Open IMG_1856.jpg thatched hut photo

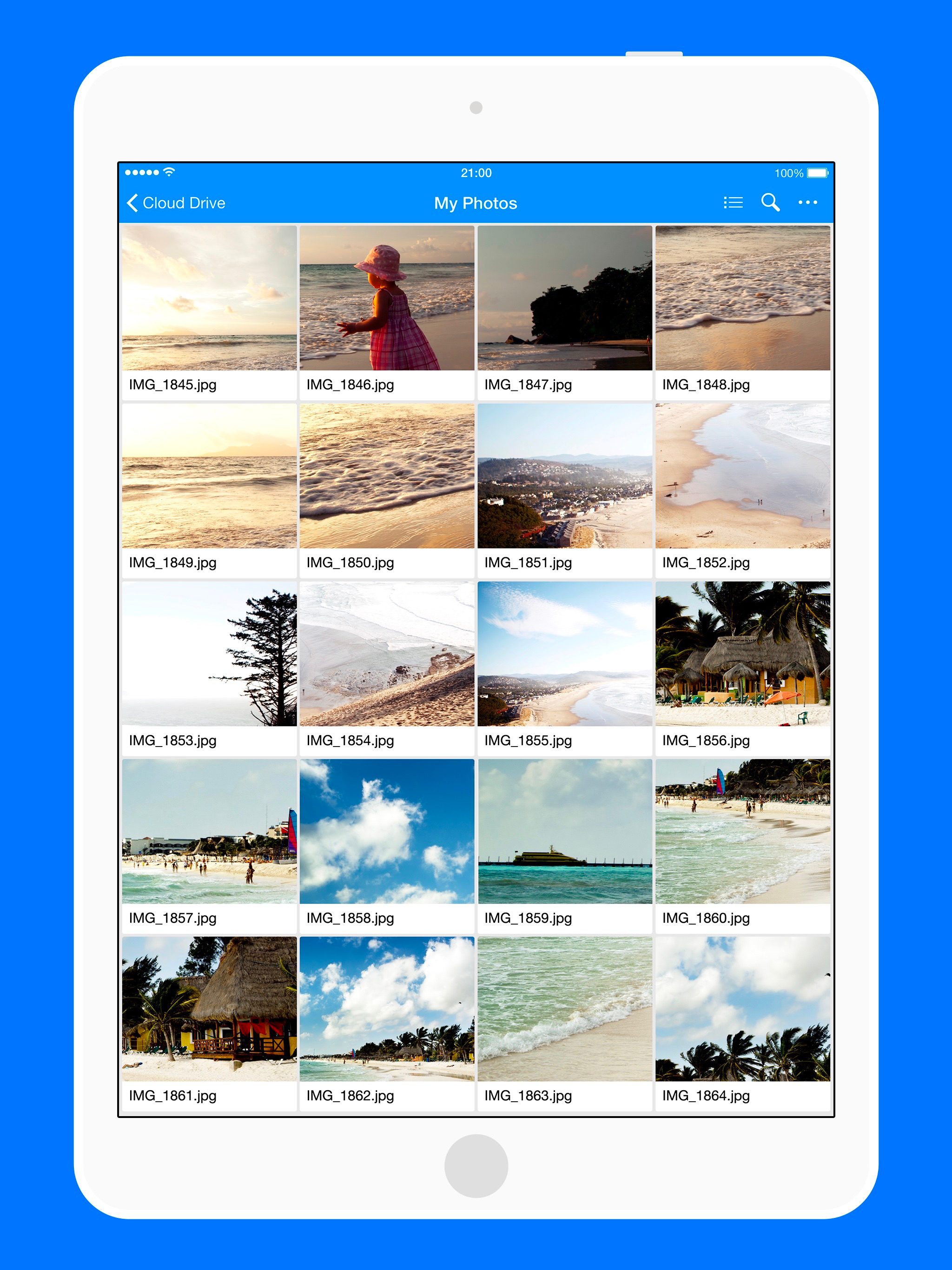click(742, 654)
